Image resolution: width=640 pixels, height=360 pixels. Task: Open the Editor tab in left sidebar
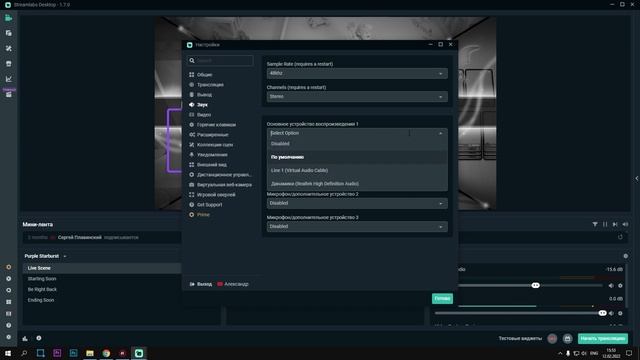9,18
